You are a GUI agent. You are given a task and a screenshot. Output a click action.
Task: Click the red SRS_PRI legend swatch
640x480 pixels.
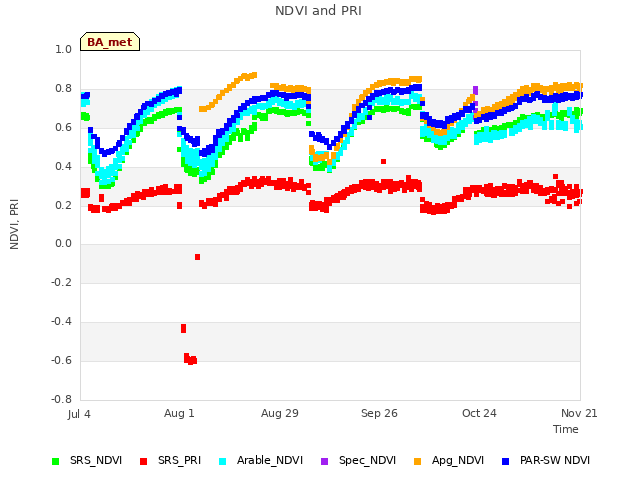(x=143, y=461)
